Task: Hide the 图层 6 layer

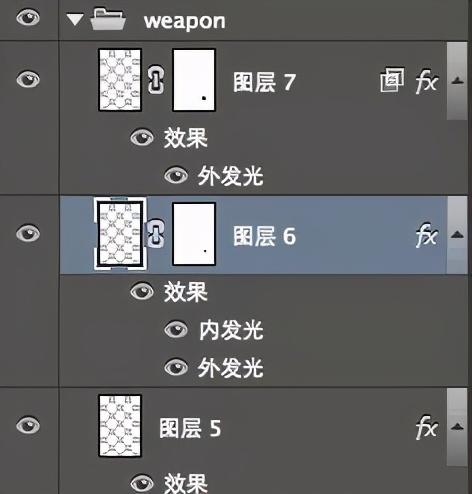Action: (x=28, y=233)
